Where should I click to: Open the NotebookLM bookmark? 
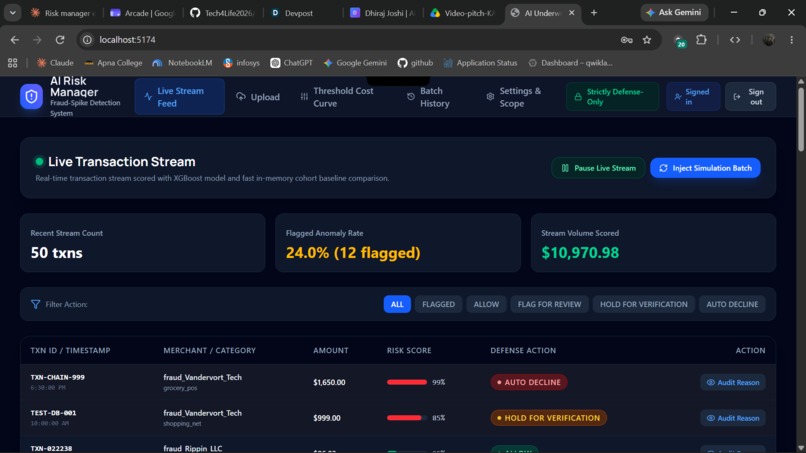click(182, 63)
